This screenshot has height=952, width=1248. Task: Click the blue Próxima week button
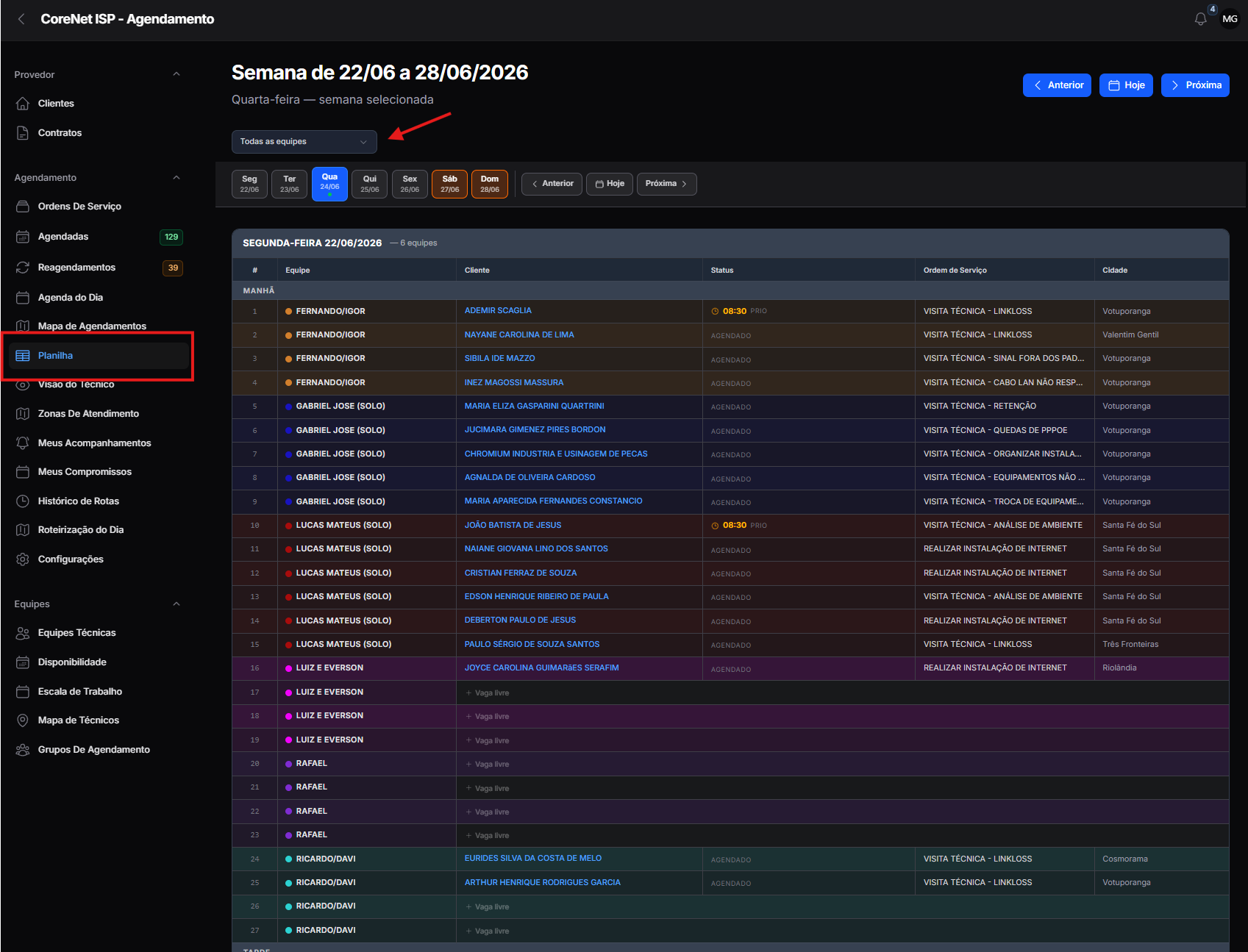(1195, 85)
